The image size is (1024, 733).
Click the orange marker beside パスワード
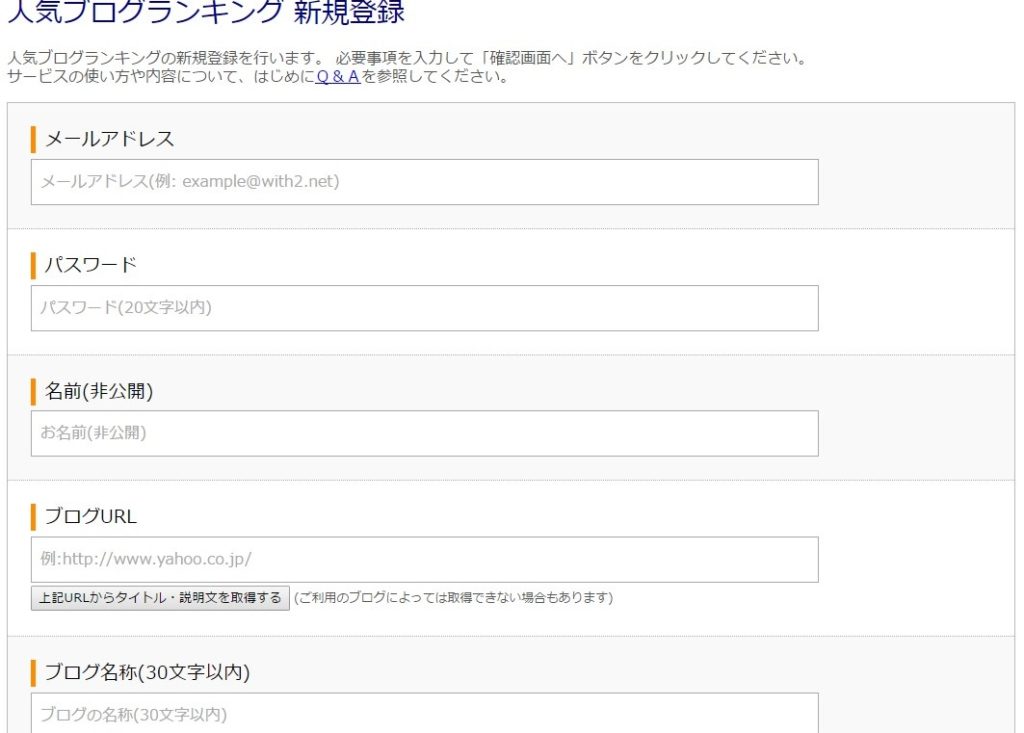click(x=33, y=265)
